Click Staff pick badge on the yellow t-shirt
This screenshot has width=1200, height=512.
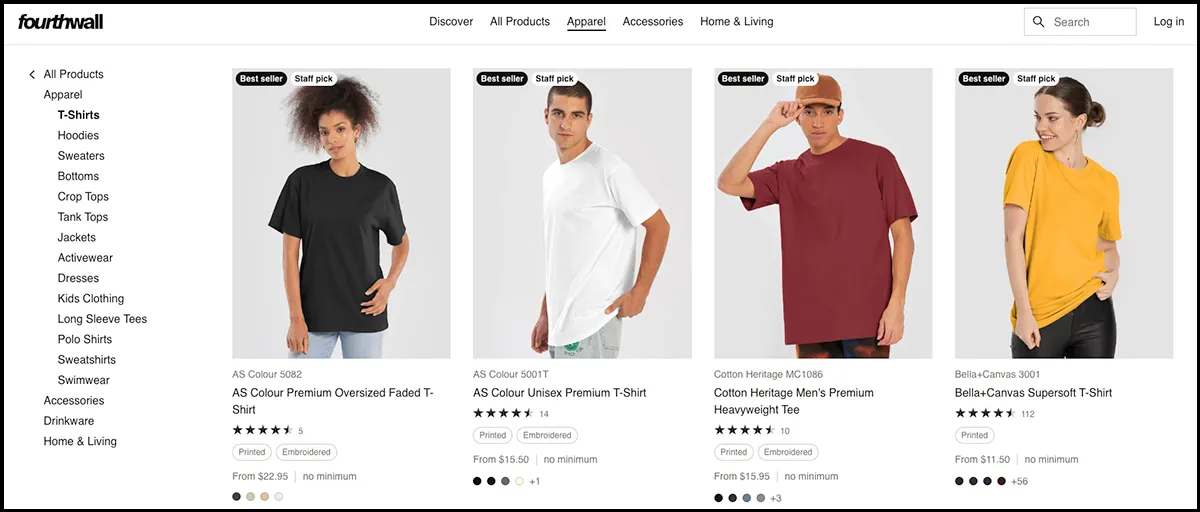click(x=1036, y=79)
